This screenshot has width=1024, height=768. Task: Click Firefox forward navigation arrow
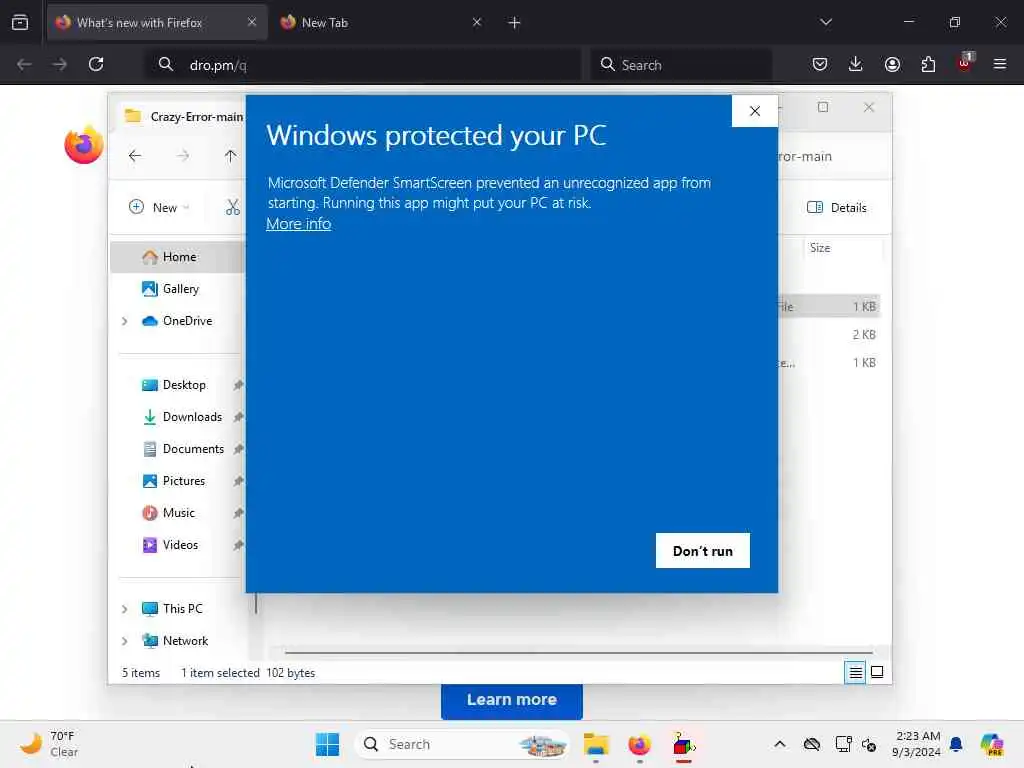tap(59, 64)
